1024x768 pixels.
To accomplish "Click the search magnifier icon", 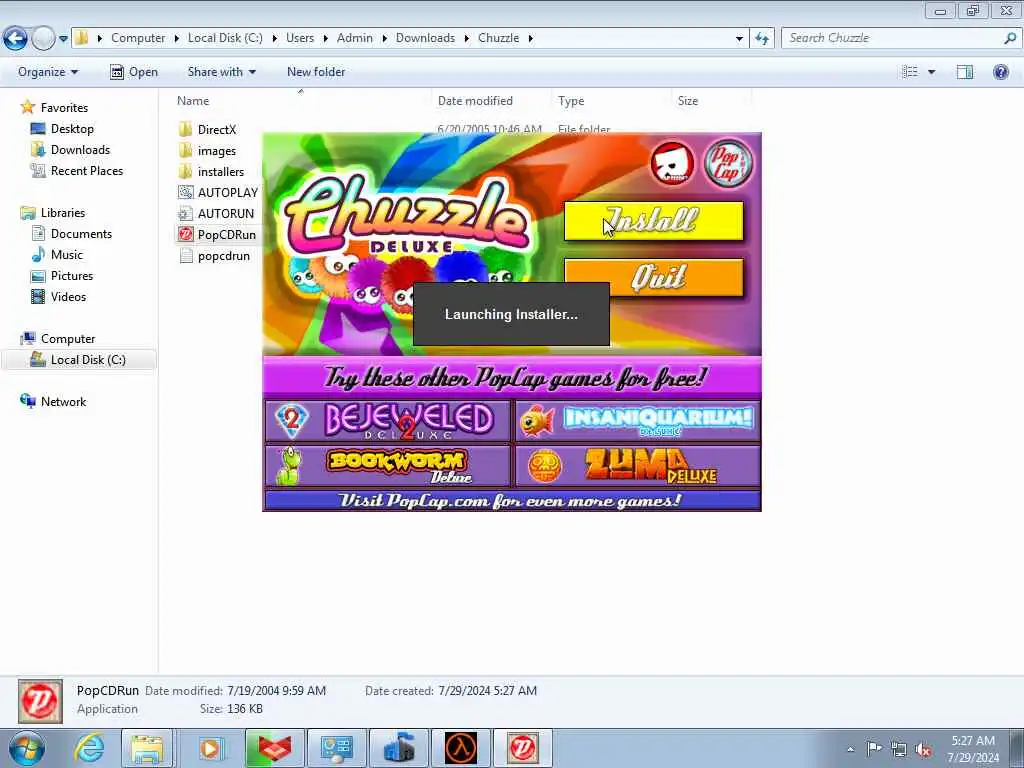I will [1010, 38].
